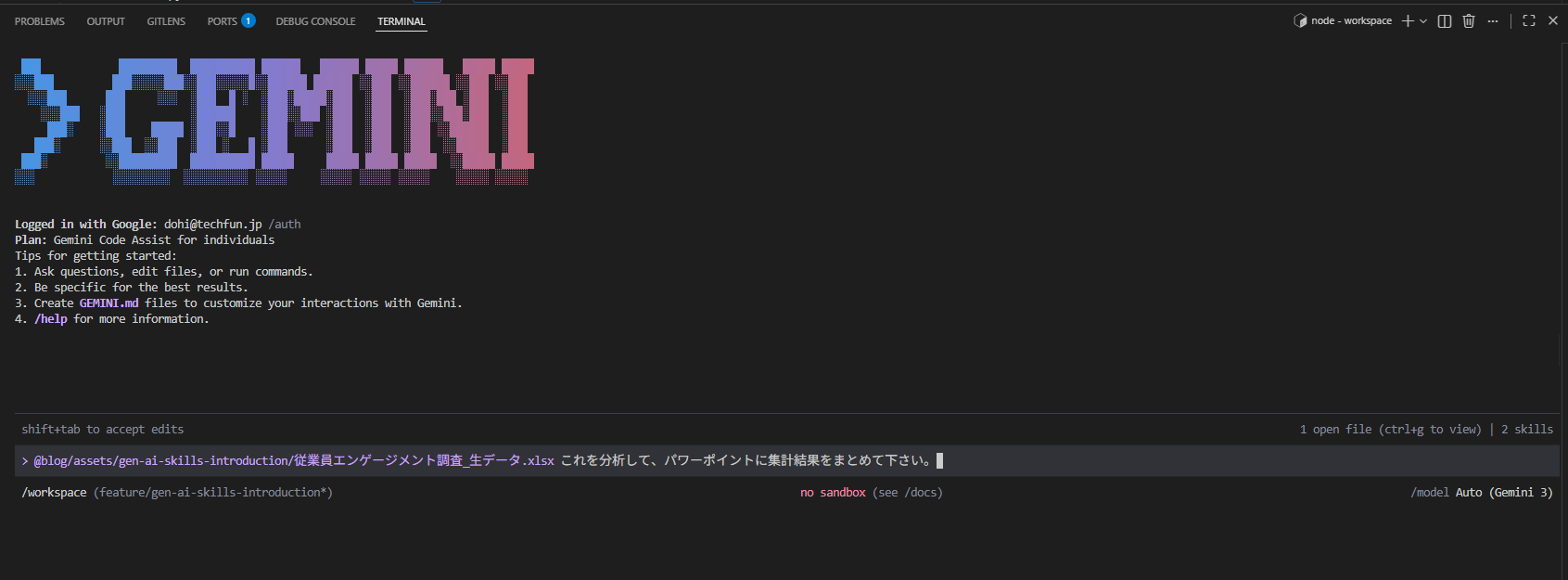1568x580 pixels.
Task: Click the '(see /docs)' text
Action: 908,493
